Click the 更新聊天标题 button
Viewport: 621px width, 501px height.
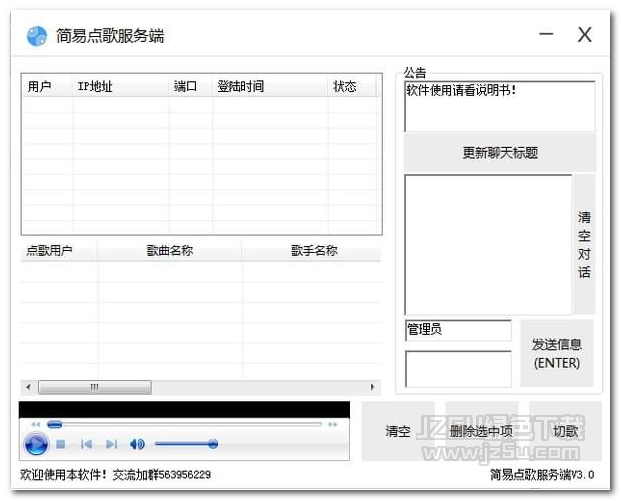[500, 153]
